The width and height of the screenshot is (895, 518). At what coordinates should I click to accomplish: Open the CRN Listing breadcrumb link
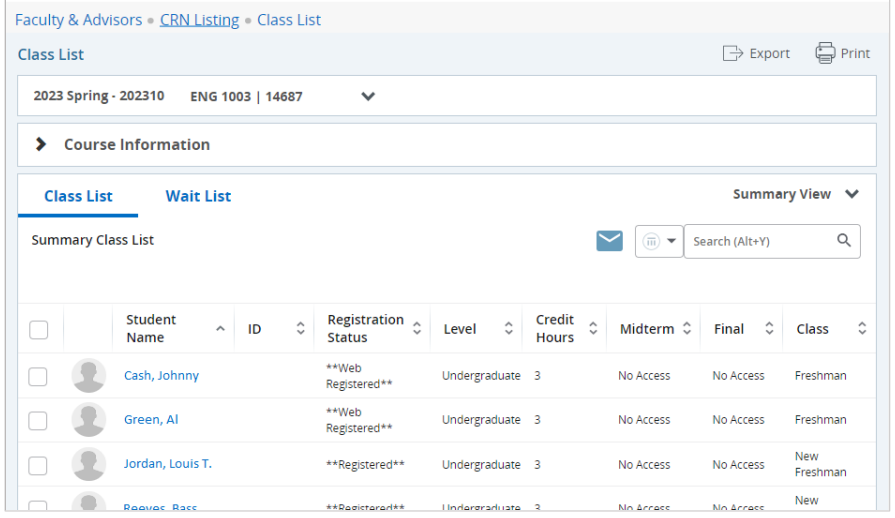pos(199,20)
